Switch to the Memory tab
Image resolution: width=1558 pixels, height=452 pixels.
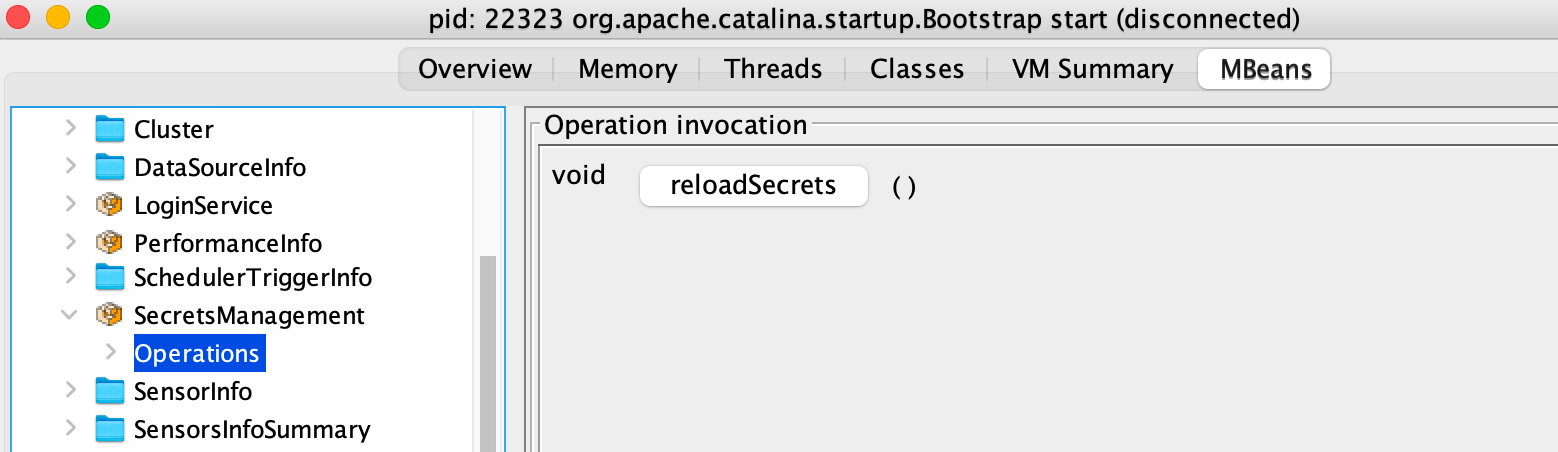tap(628, 69)
